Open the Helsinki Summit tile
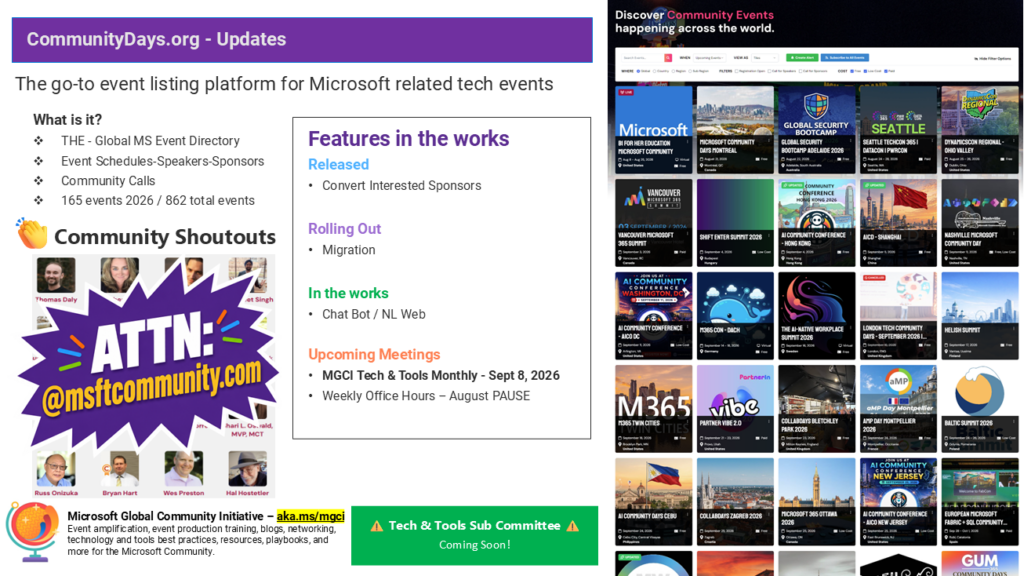The image size is (1024, 576). tap(980, 315)
